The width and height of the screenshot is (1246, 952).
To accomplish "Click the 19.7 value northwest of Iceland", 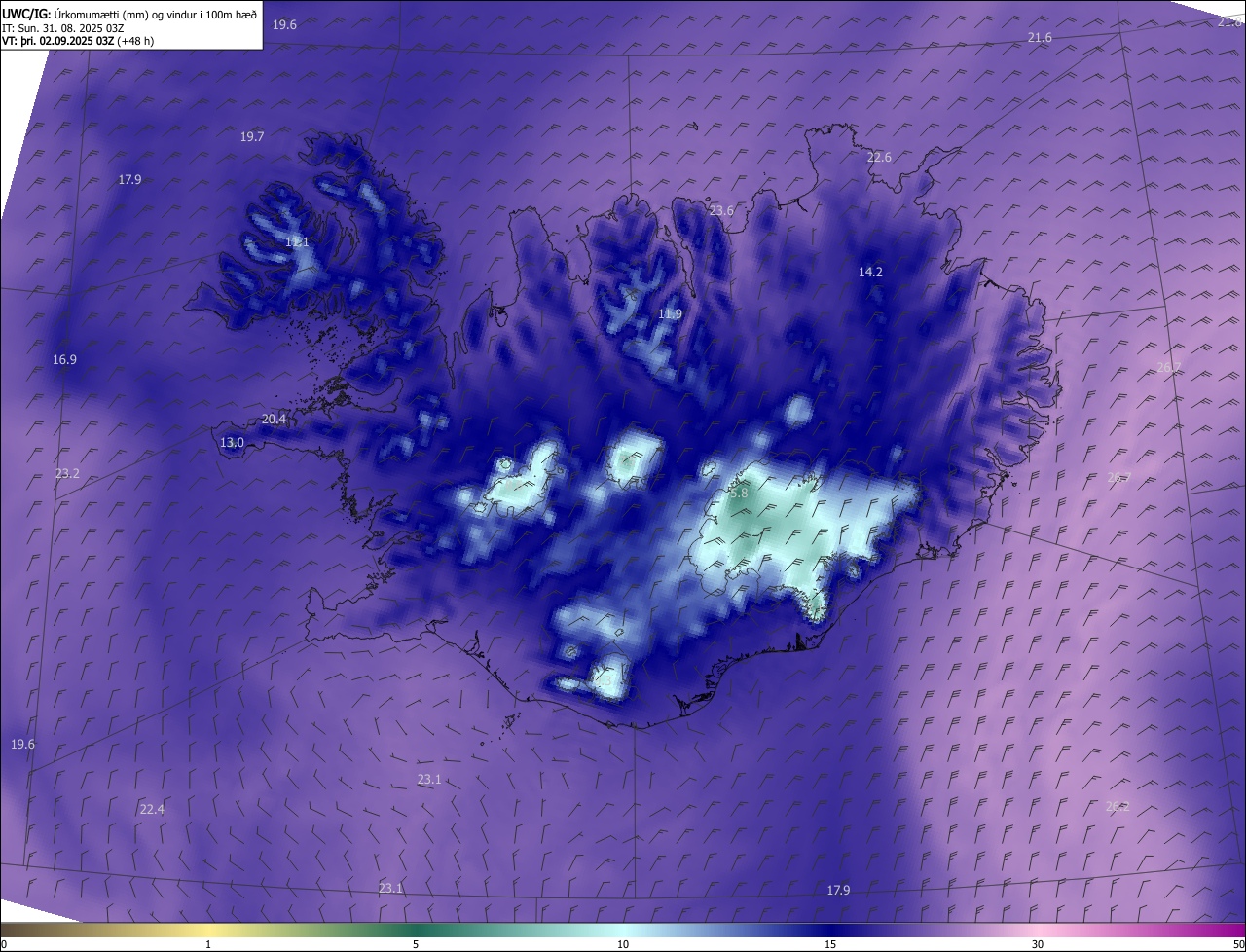I will click(252, 137).
